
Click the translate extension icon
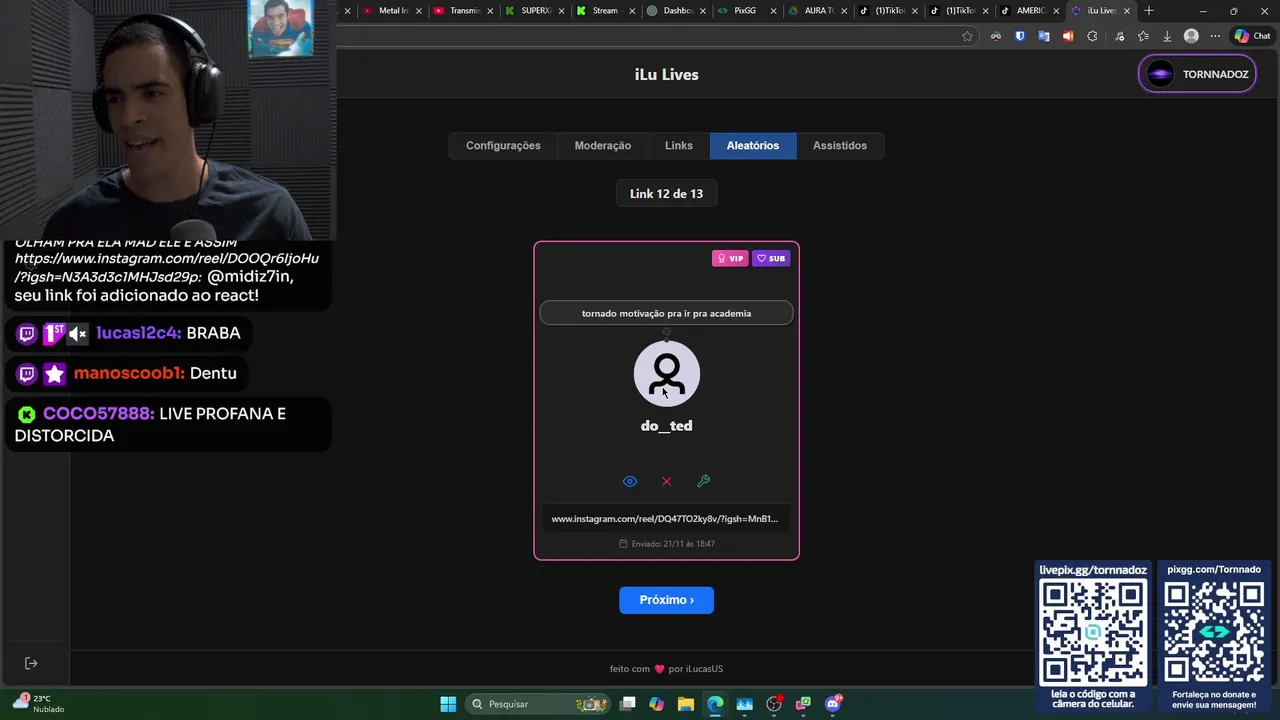(1044, 36)
